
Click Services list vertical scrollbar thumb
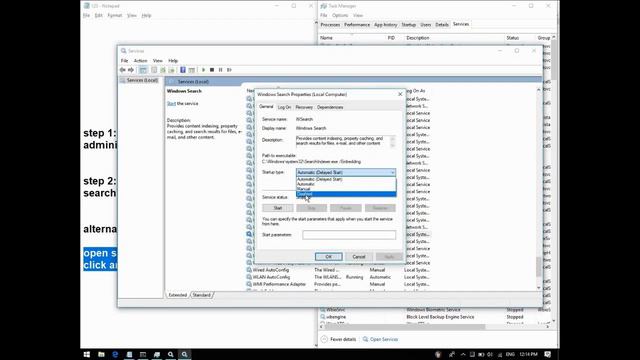pos(538,267)
